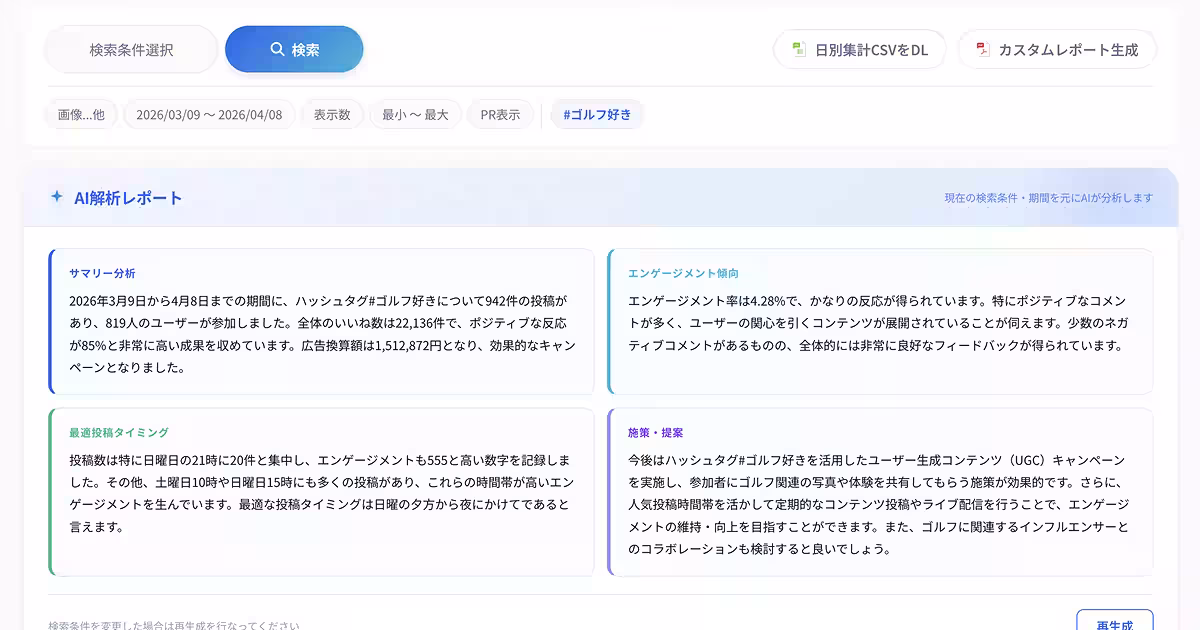Toggle the #ゴルフ好き hashtag filter
1200x630 pixels.
pos(597,114)
